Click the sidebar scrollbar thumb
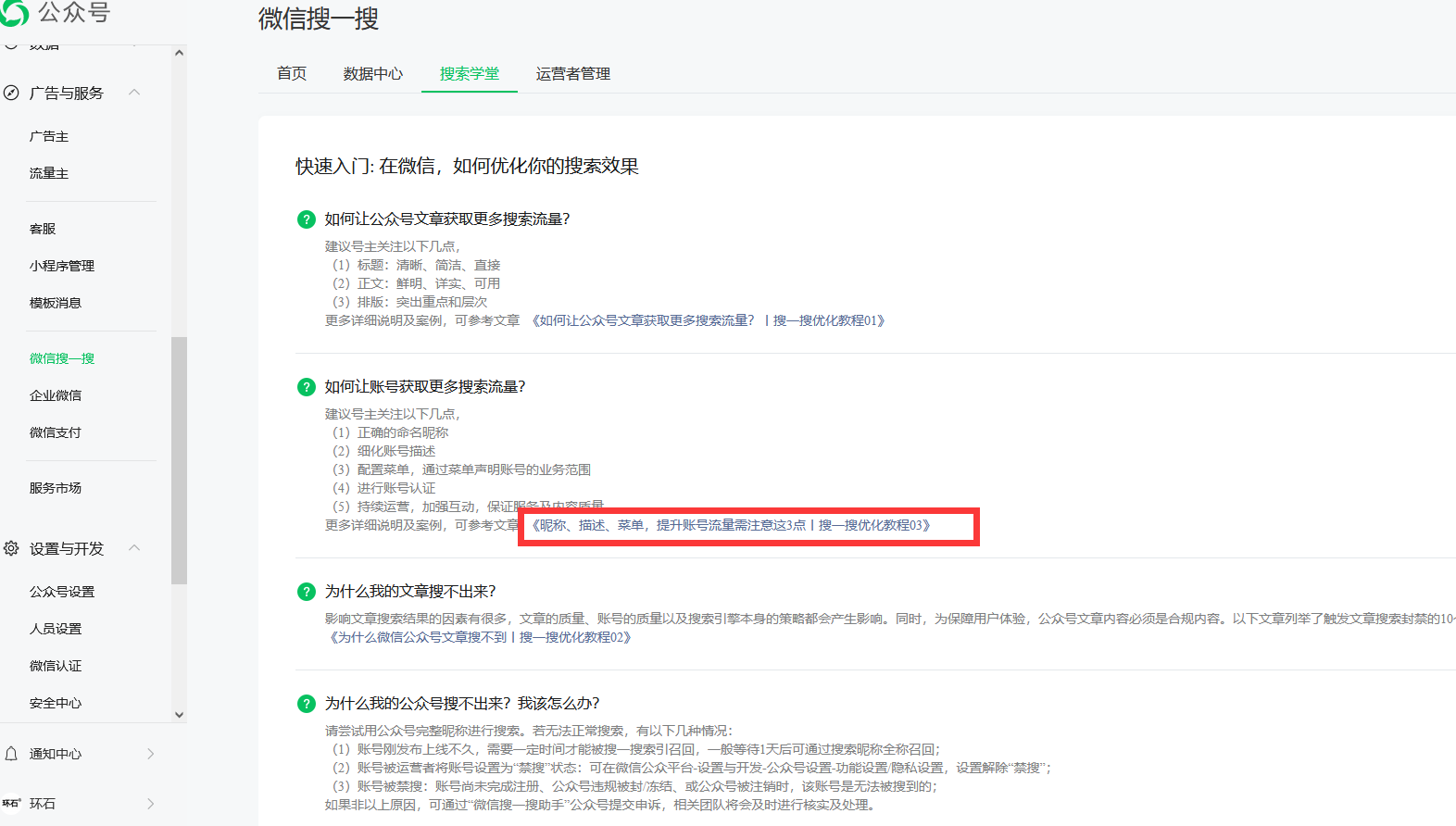 tap(180, 460)
